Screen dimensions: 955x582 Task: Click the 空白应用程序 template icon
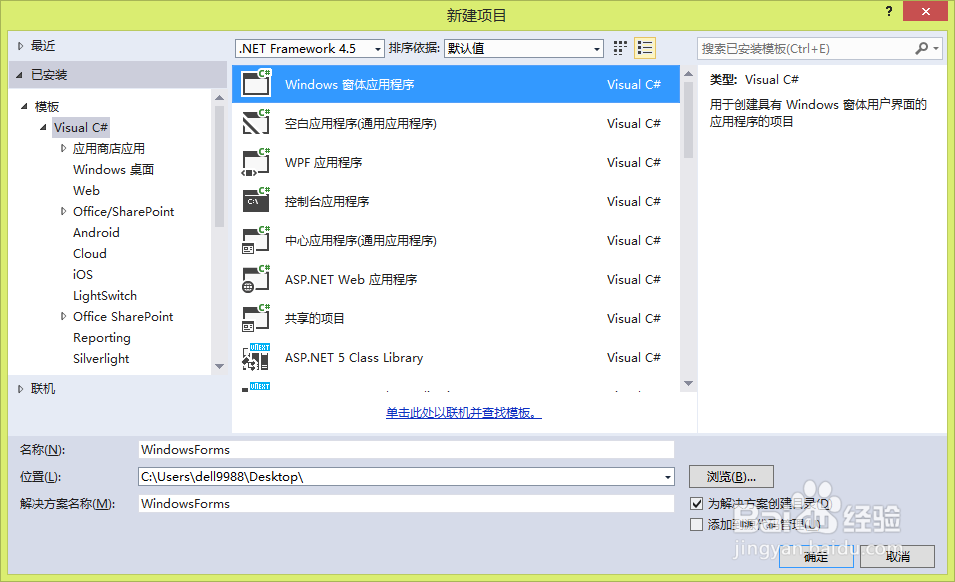tap(256, 123)
